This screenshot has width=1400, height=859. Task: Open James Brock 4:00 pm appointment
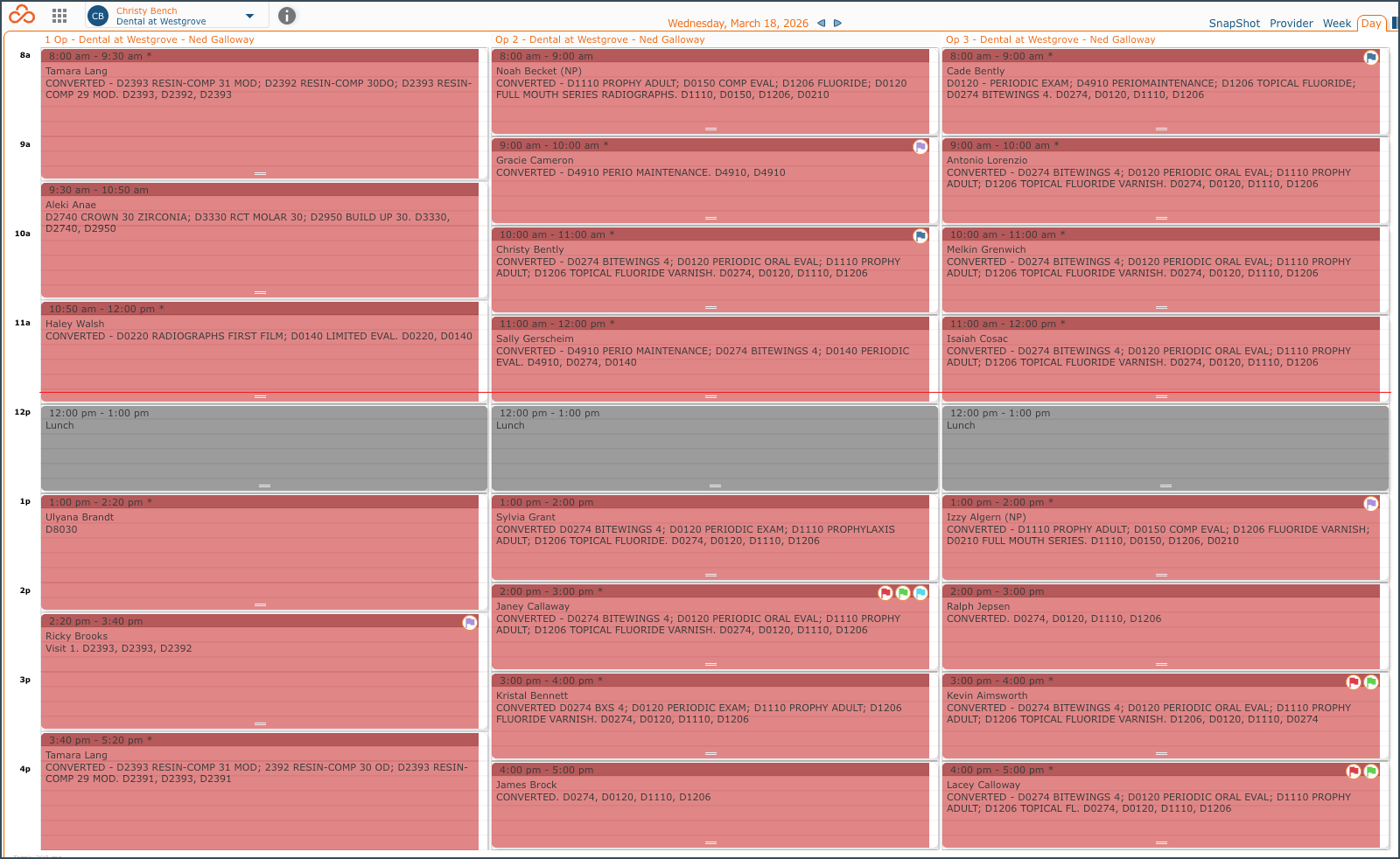point(710,806)
